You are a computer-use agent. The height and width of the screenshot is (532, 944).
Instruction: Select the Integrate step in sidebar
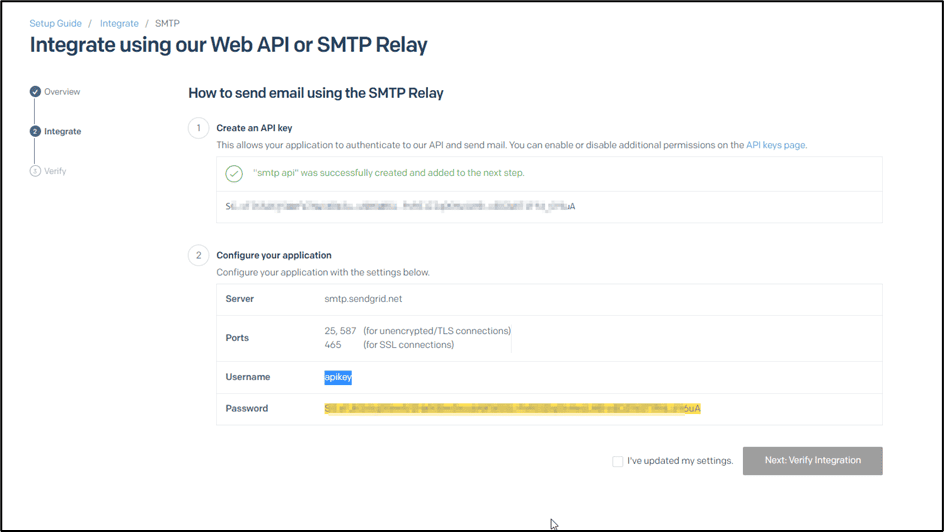tap(63, 131)
